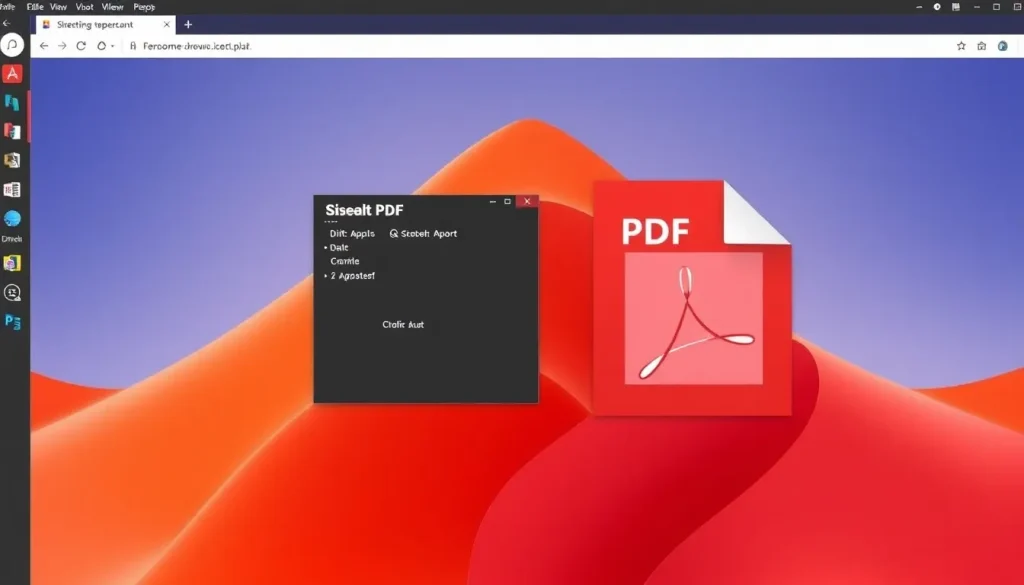Expand the "2 Agpstesf" item in the dialog
Viewport: 1024px width, 585px height.
coord(325,276)
